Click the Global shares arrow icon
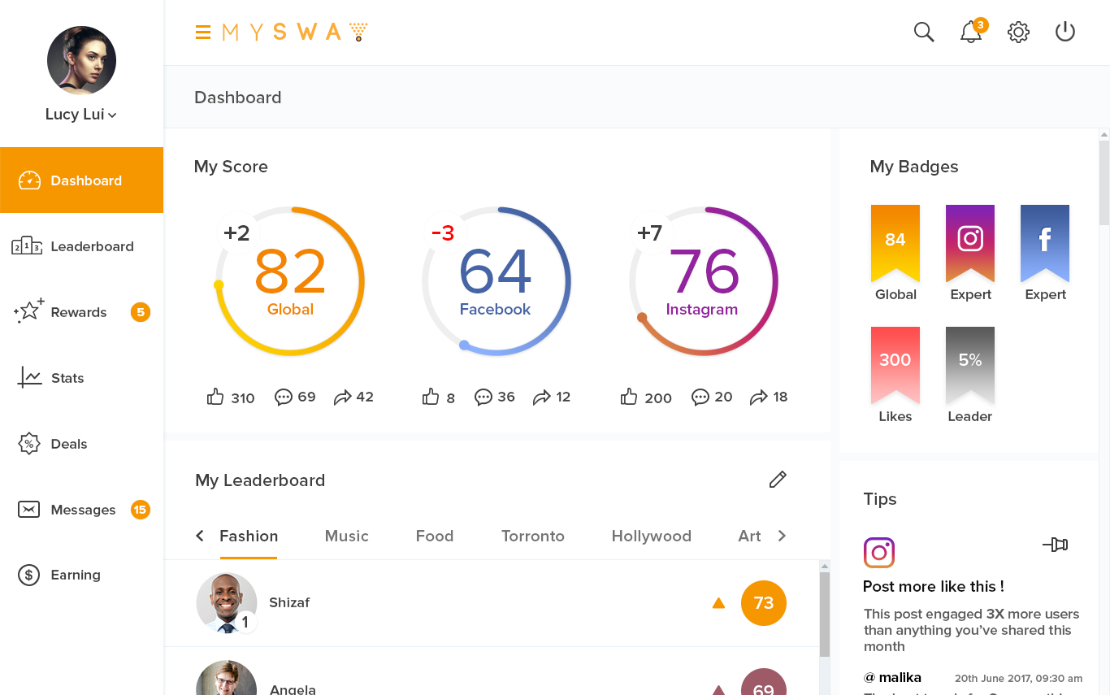The height and width of the screenshot is (695, 1110). click(x=343, y=397)
